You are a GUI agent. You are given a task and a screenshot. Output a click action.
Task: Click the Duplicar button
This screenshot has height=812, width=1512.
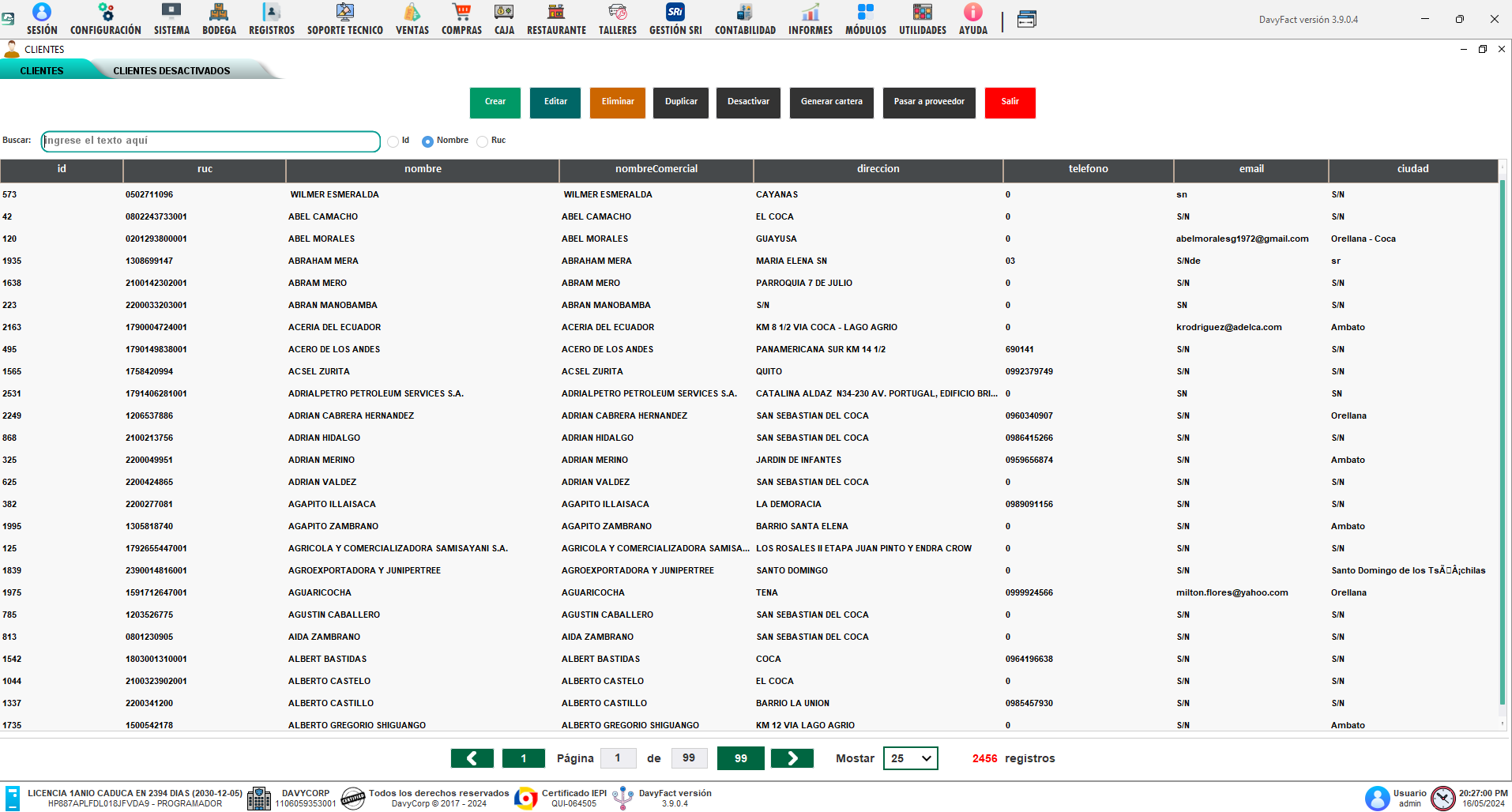pyautogui.click(x=681, y=103)
